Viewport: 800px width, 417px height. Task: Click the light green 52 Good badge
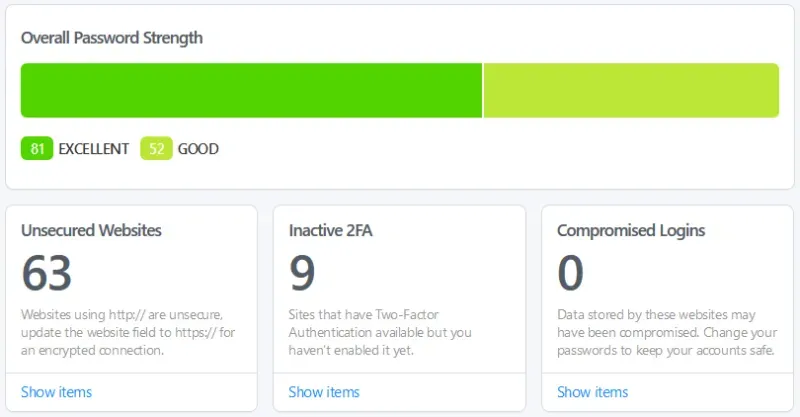pyautogui.click(x=156, y=149)
